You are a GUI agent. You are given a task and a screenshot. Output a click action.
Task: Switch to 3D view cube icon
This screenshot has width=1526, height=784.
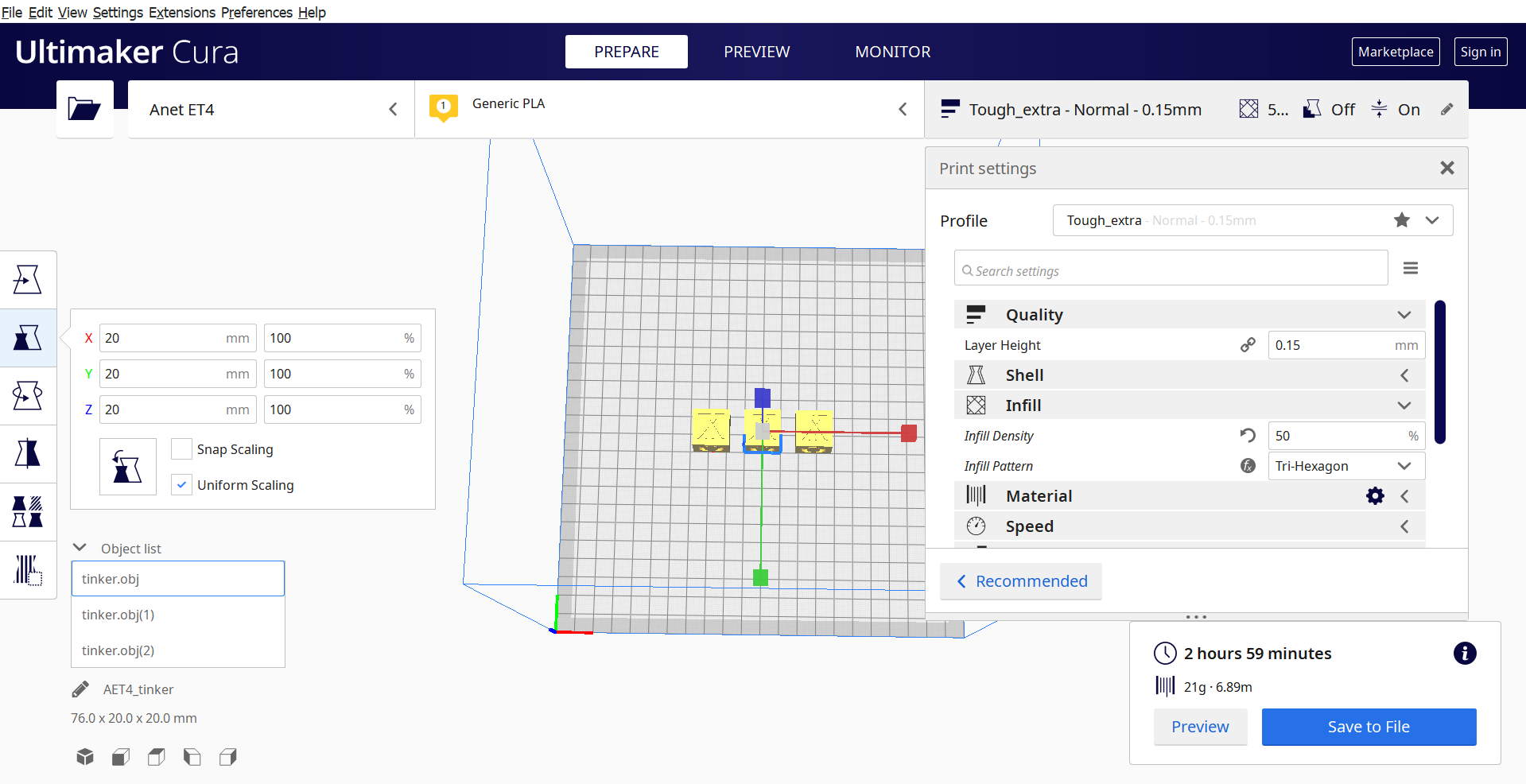85,757
